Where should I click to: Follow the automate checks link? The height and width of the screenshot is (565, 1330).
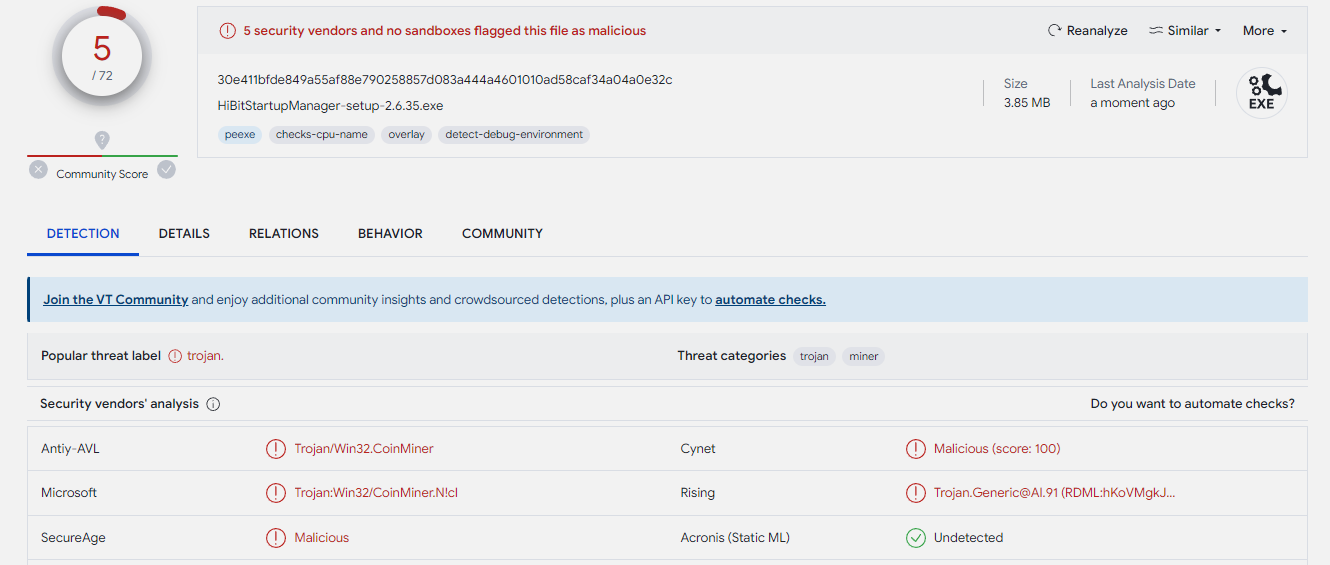(x=770, y=300)
